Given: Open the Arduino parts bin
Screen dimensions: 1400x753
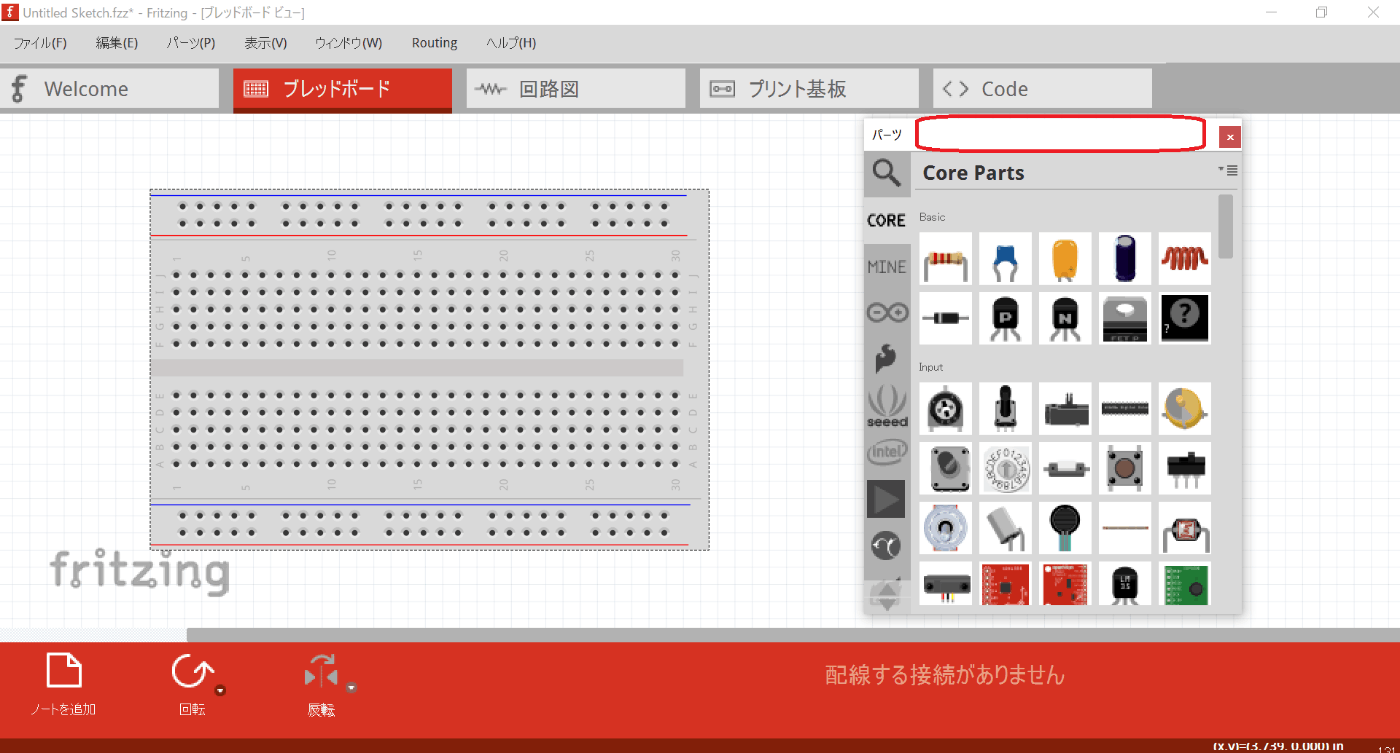Looking at the screenshot, I should (887, 313).
